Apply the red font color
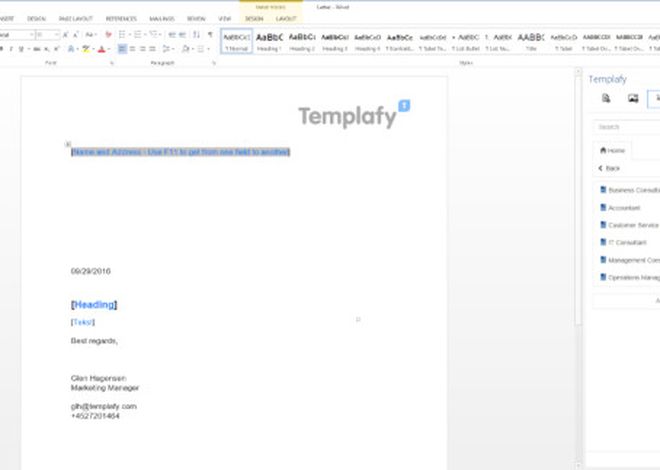 [x=101, y=49]
